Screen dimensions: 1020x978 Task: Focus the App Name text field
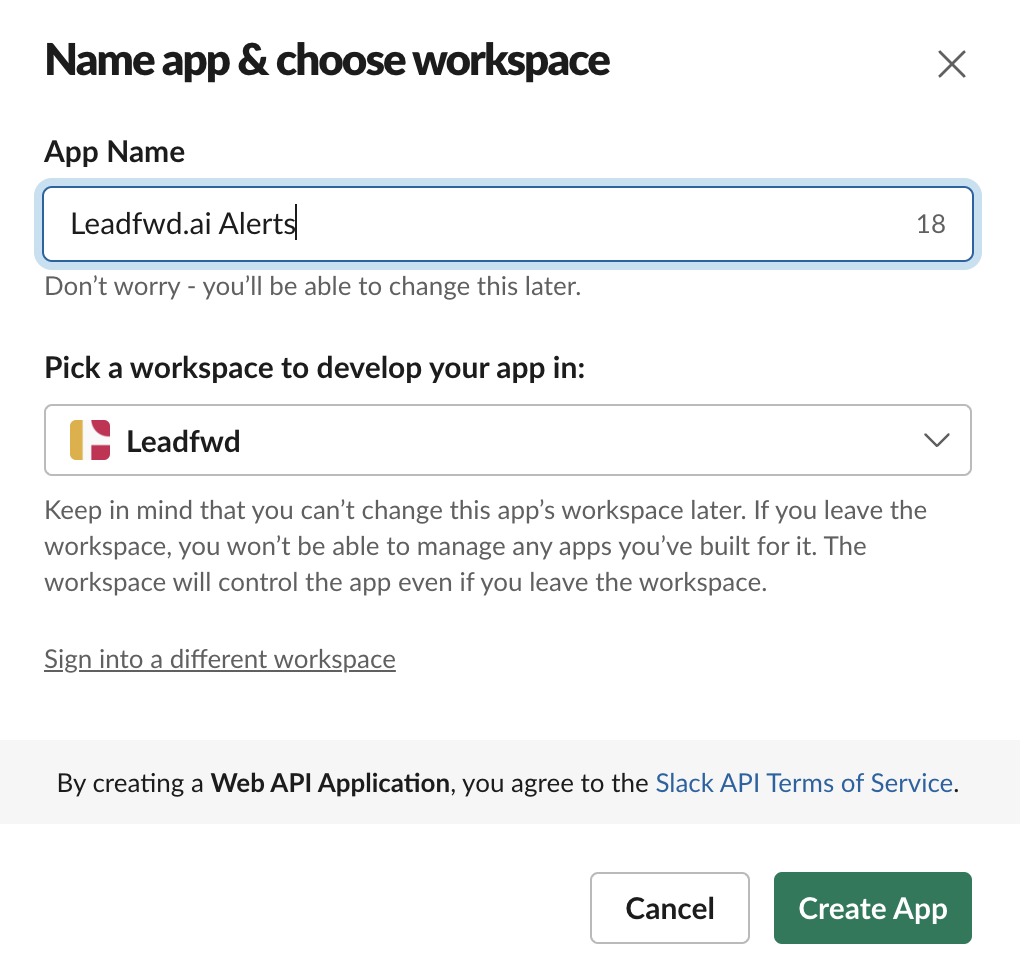tap(507, 224)
